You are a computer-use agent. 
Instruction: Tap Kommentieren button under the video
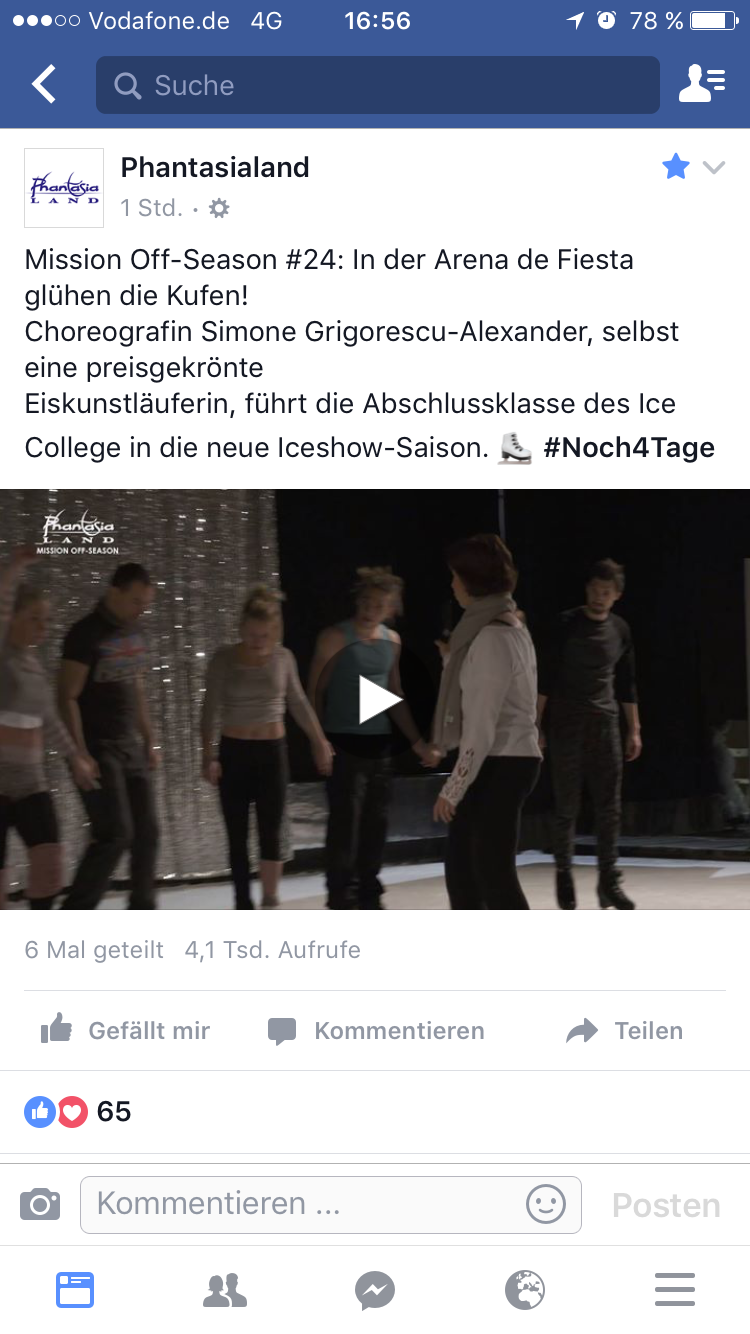376,1031
